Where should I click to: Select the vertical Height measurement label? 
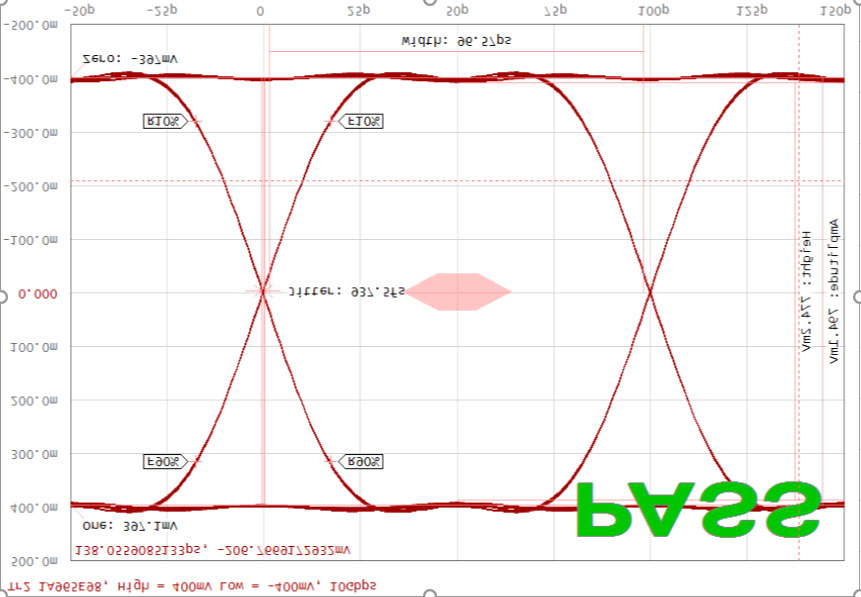tap(805, 292)
